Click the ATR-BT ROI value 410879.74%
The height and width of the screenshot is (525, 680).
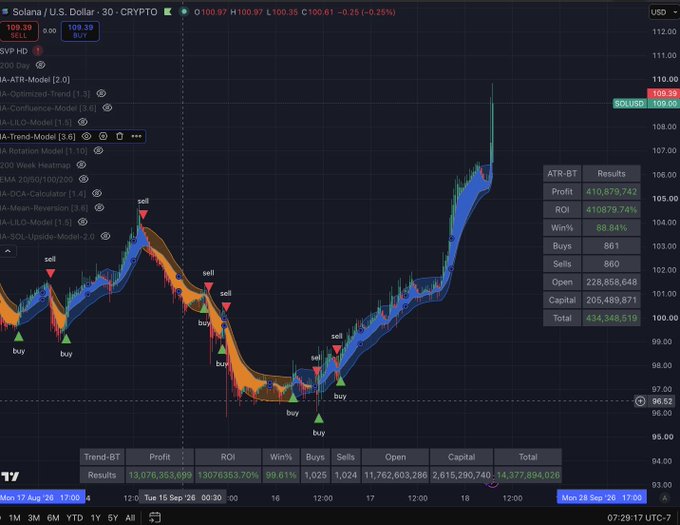click(x=611, y=210)
